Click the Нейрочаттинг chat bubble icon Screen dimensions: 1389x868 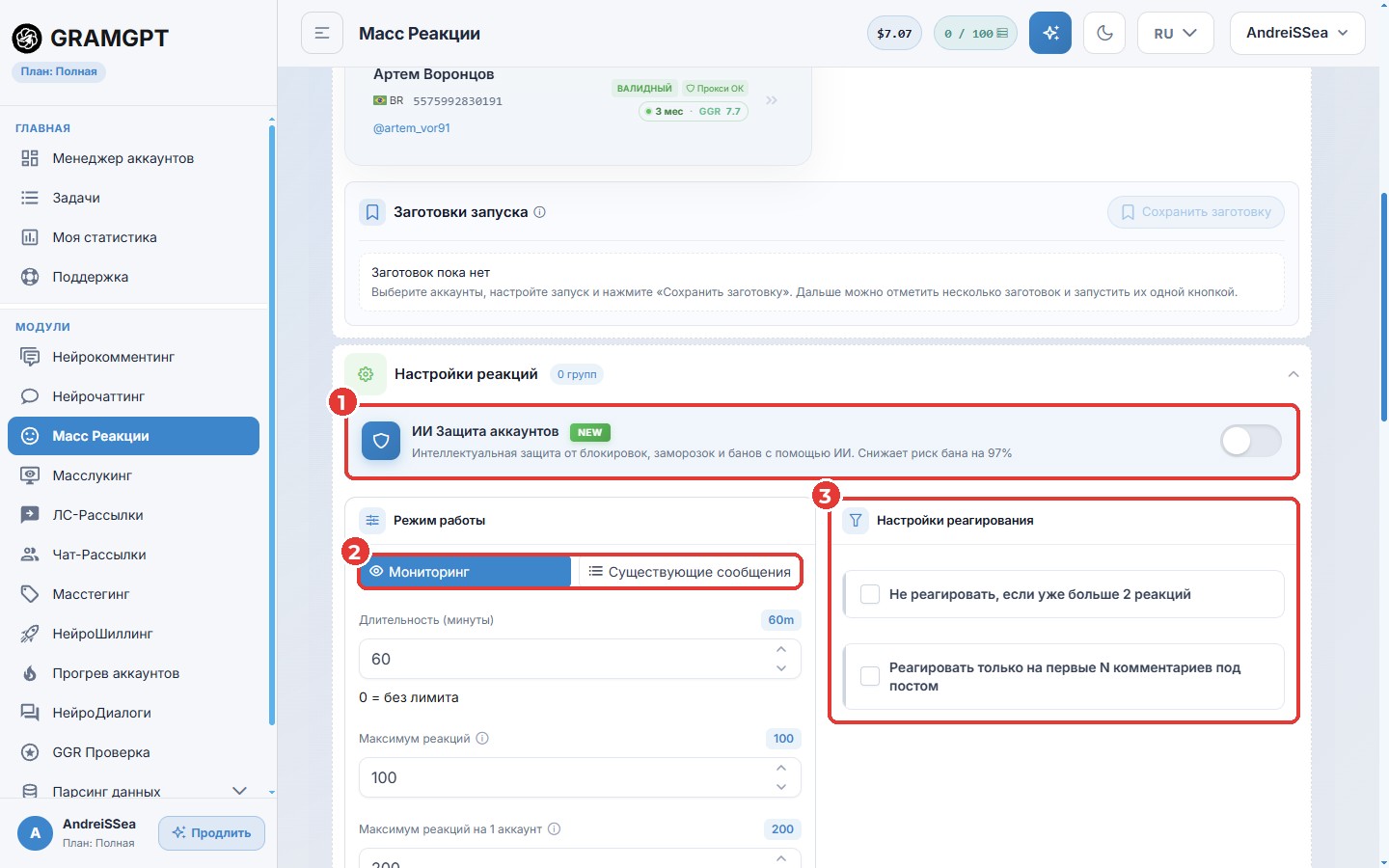tap(30, 396)
